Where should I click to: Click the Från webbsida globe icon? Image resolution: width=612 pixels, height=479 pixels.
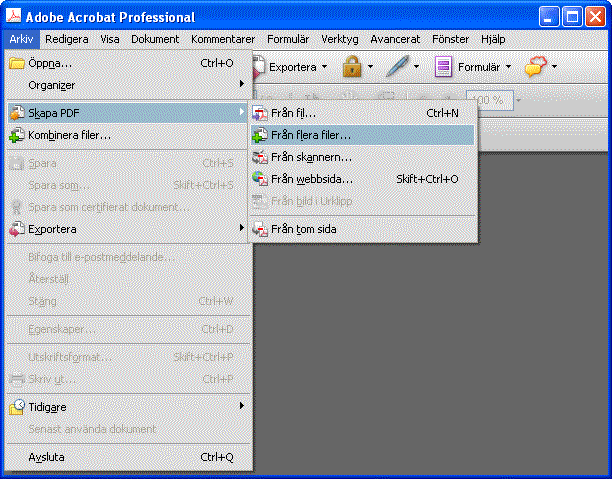pyautogui.click(x=260, y=179)
